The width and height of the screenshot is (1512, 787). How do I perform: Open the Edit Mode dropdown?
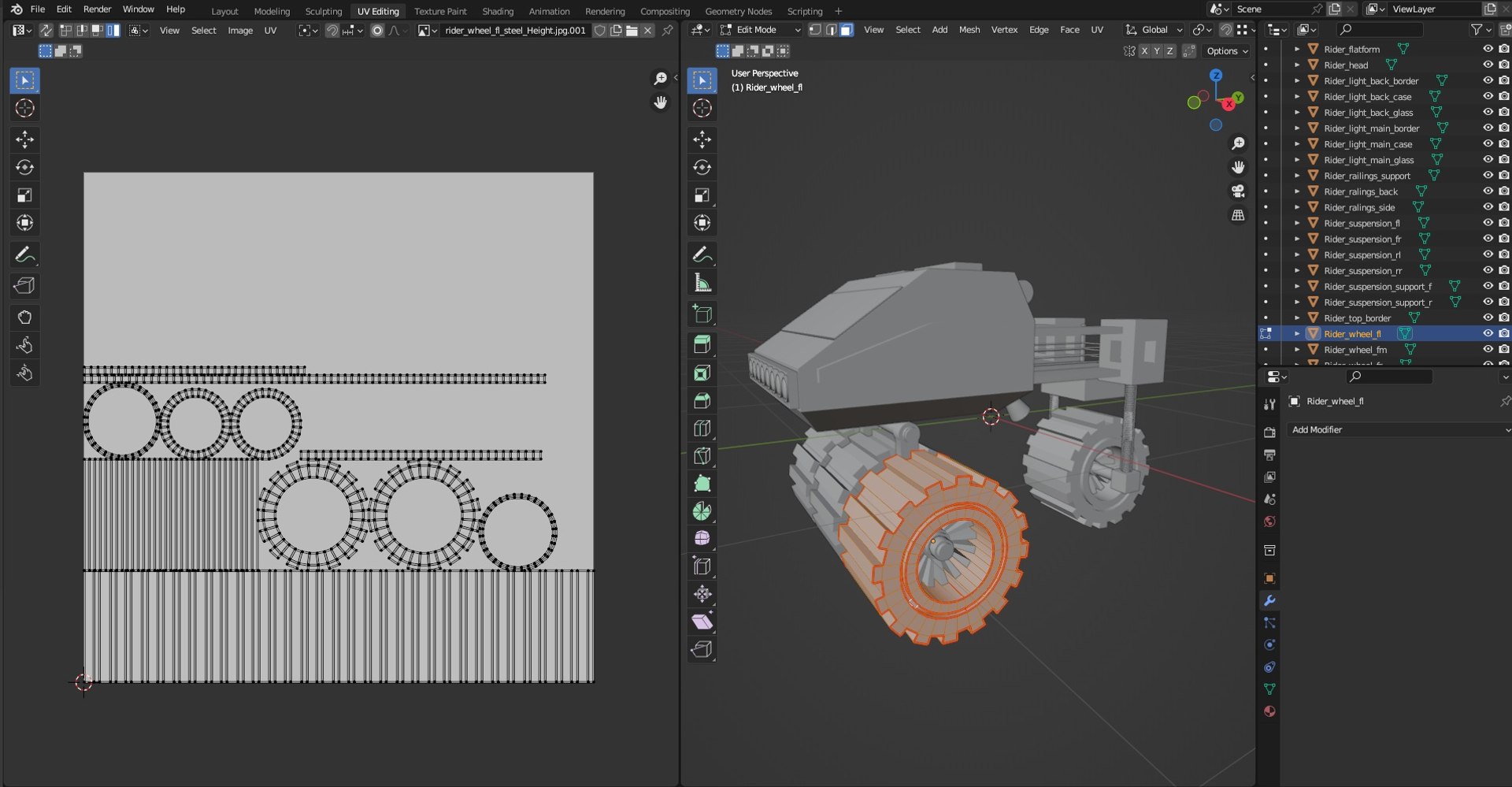[759, 30]
